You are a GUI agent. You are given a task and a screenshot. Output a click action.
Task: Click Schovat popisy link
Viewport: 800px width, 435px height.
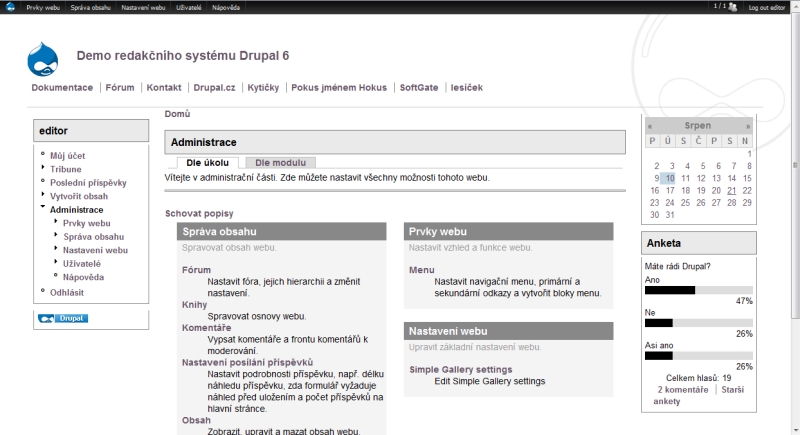tap(199, 213)
